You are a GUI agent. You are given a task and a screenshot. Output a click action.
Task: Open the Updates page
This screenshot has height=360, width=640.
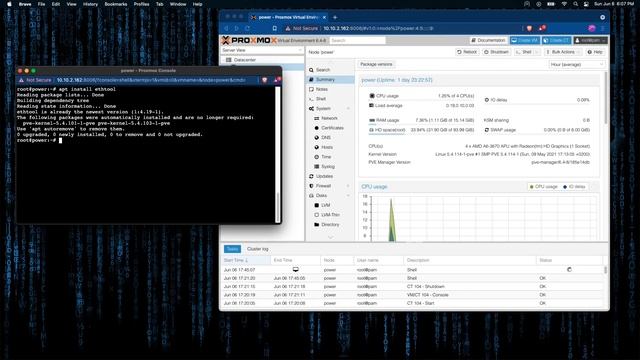click(324, 176)
